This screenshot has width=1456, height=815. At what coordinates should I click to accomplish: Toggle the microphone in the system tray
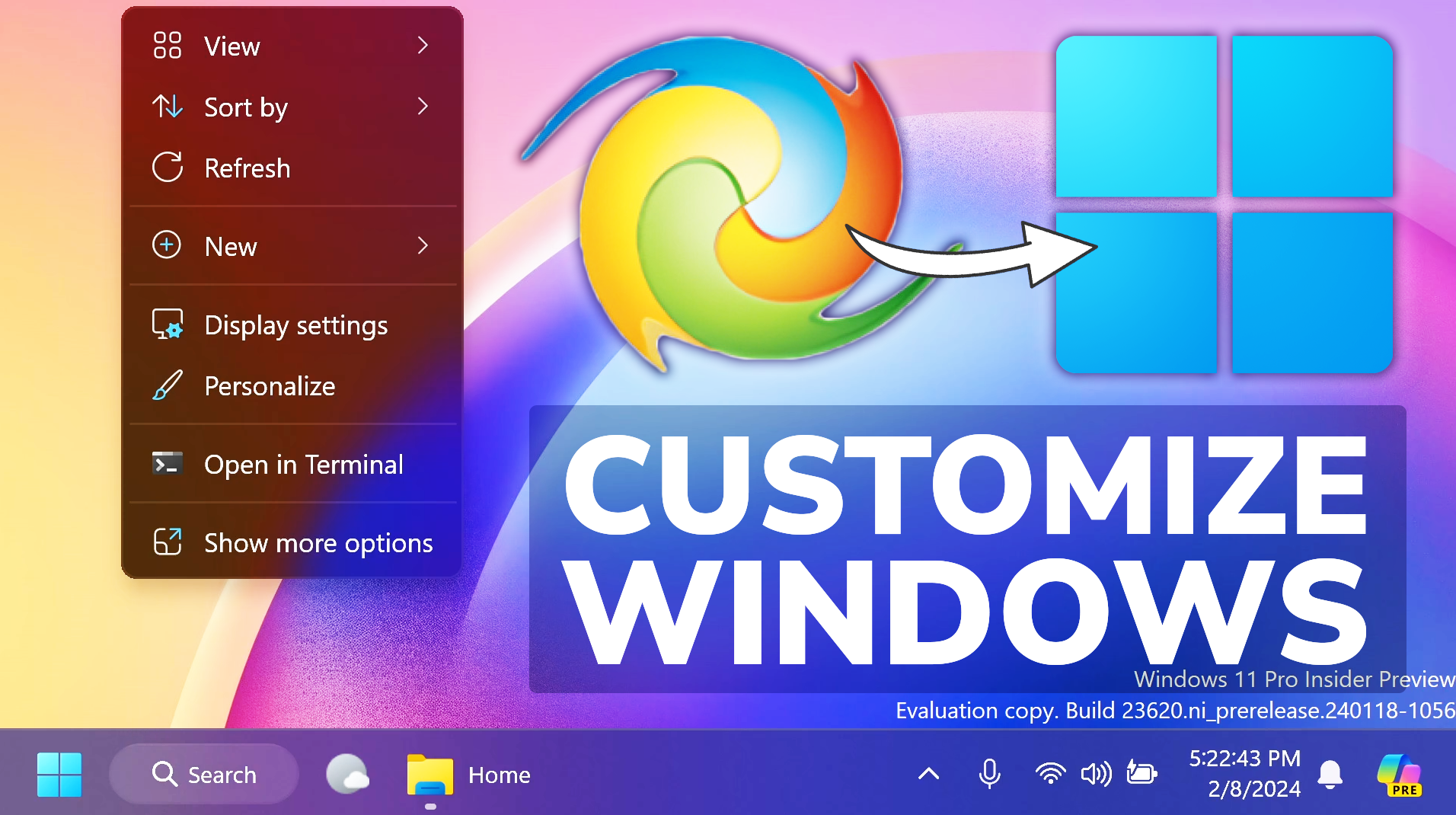(x=989, y=774)
